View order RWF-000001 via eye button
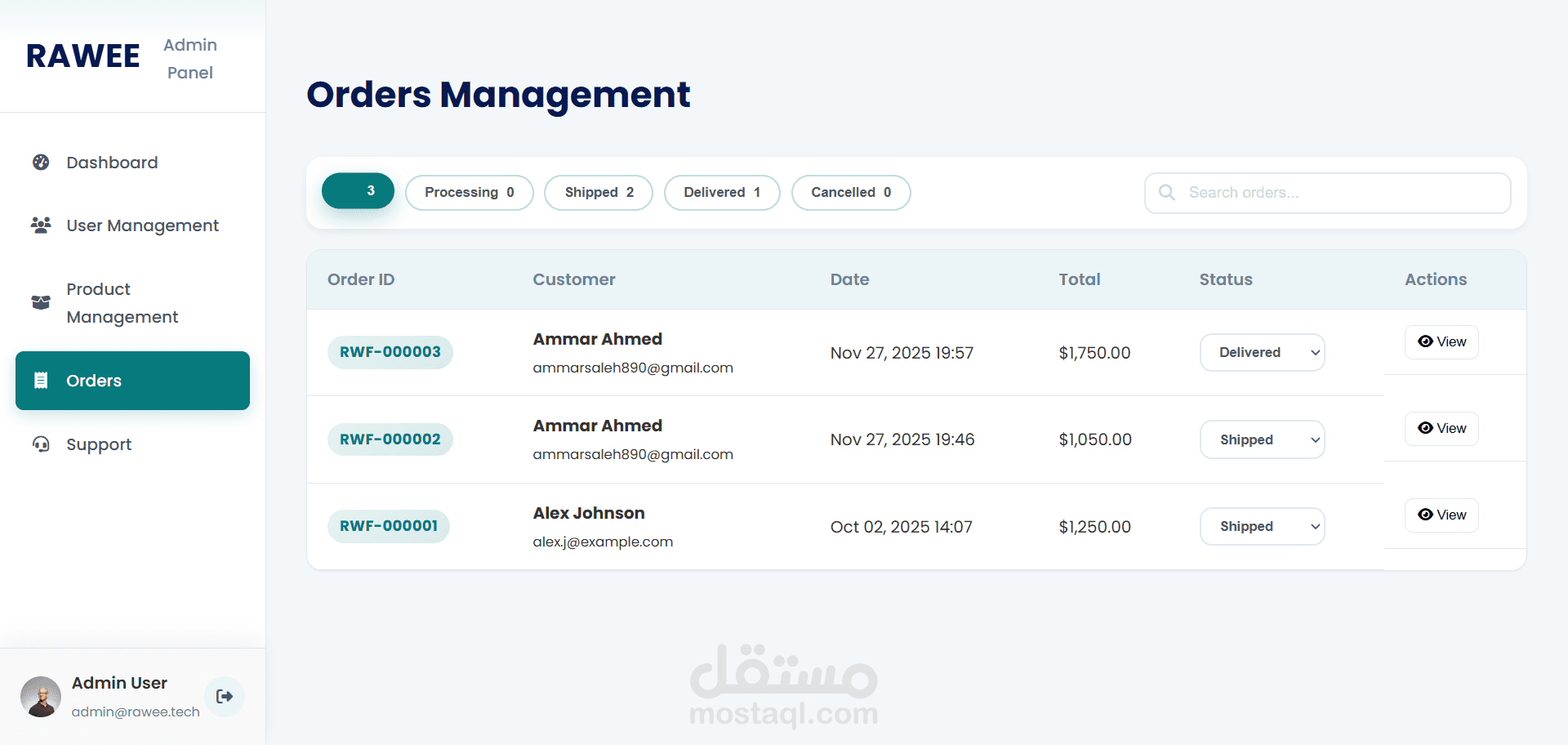 point(1441,515)
